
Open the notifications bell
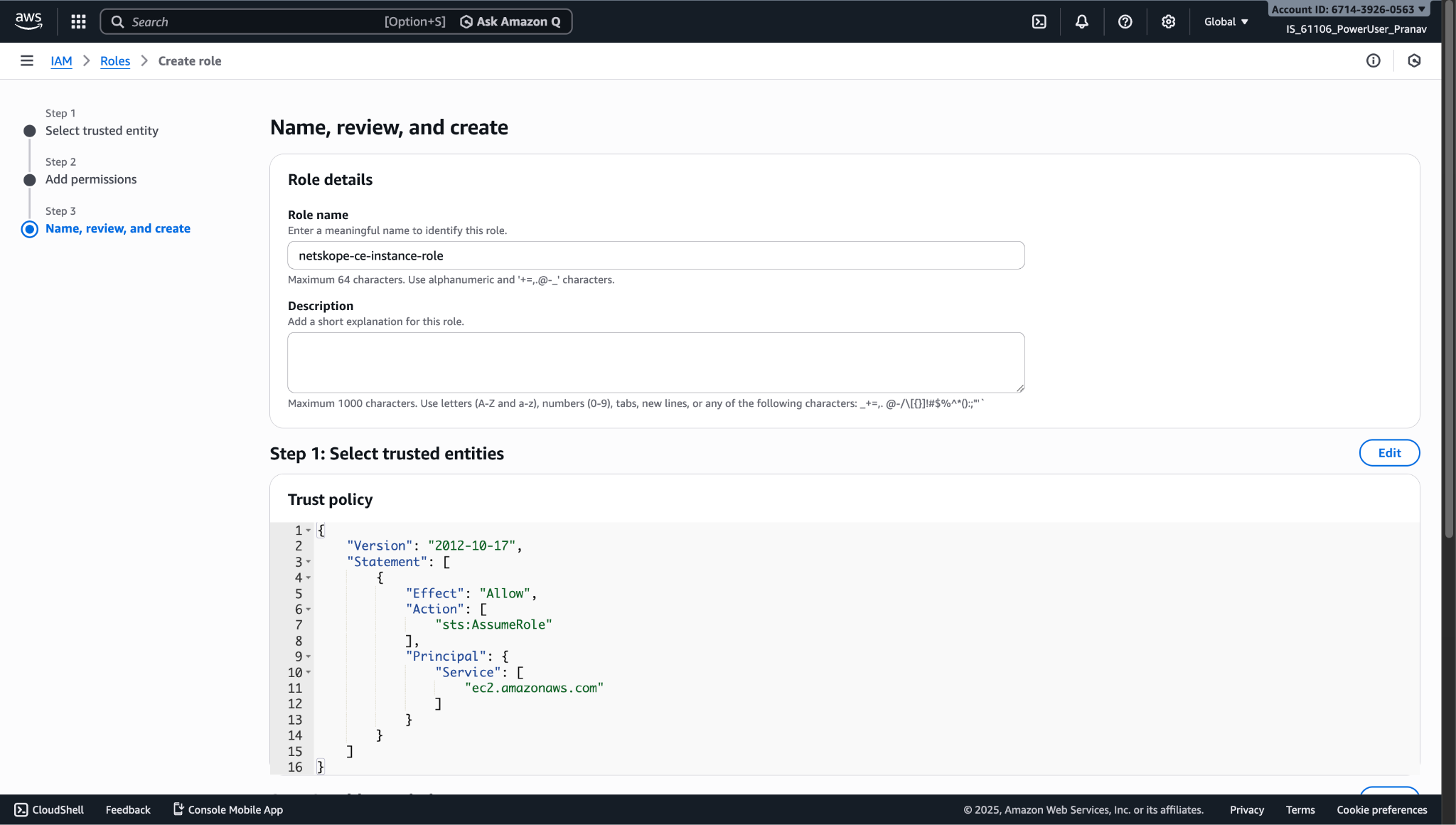pos(1081,21)
